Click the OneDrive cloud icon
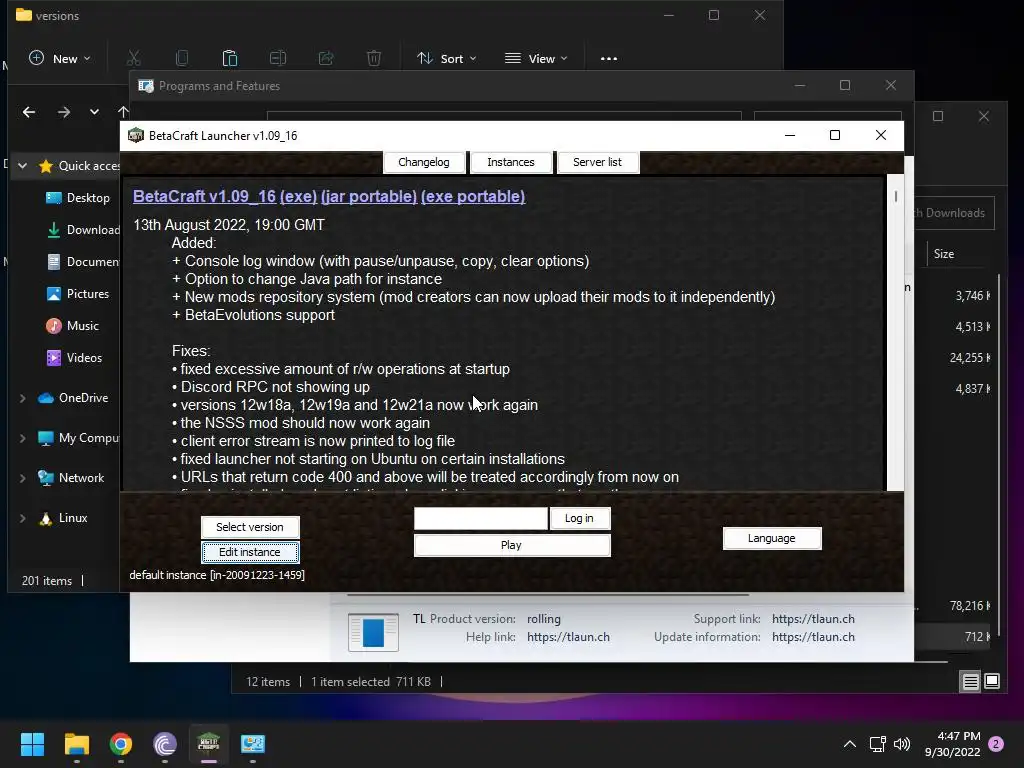The width and height of the screenshot is (1024, 768). pos(46,398)
